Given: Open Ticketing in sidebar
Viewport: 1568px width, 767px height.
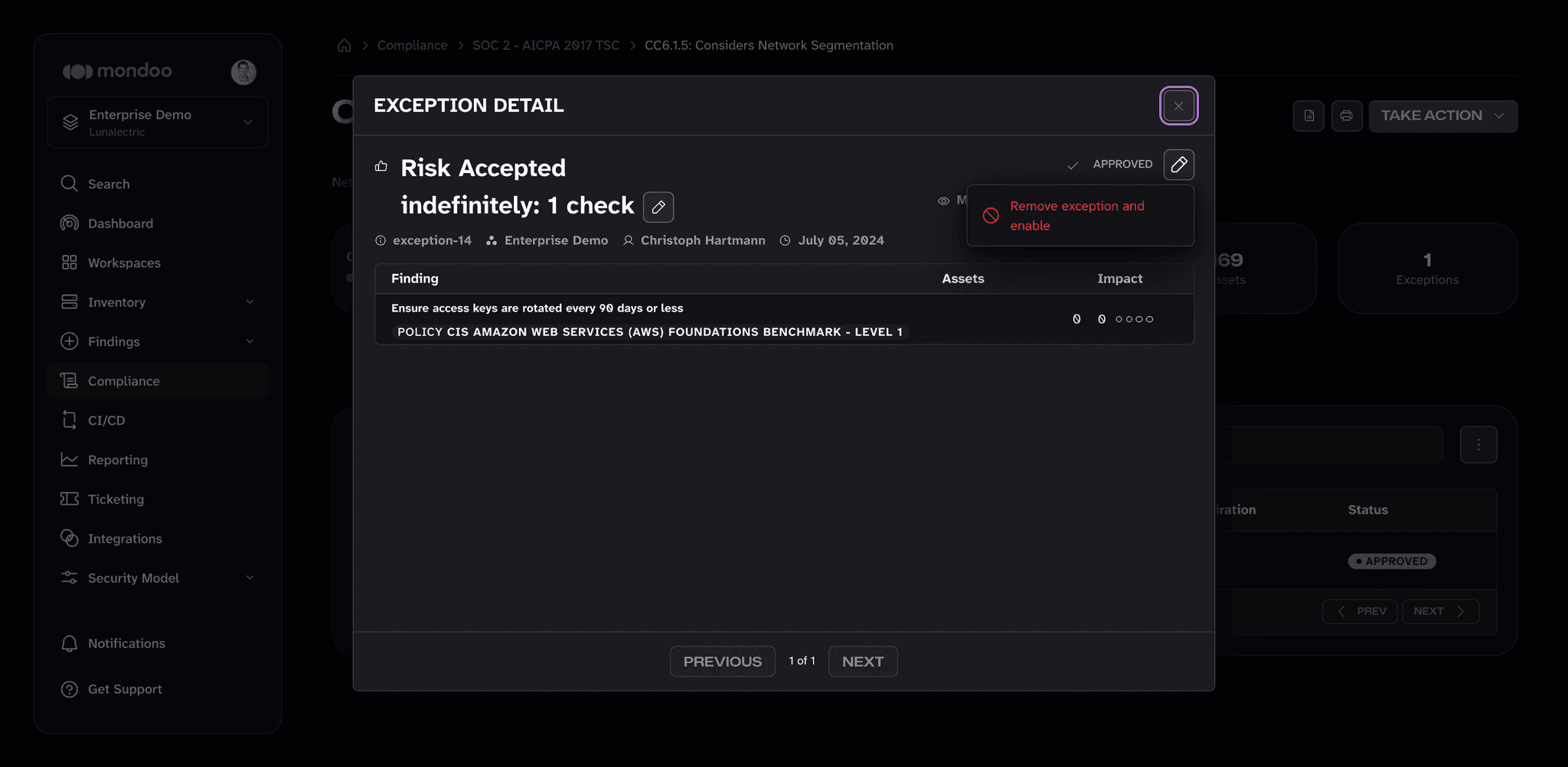Looking at the screenshot, I should tap(157, 499).
